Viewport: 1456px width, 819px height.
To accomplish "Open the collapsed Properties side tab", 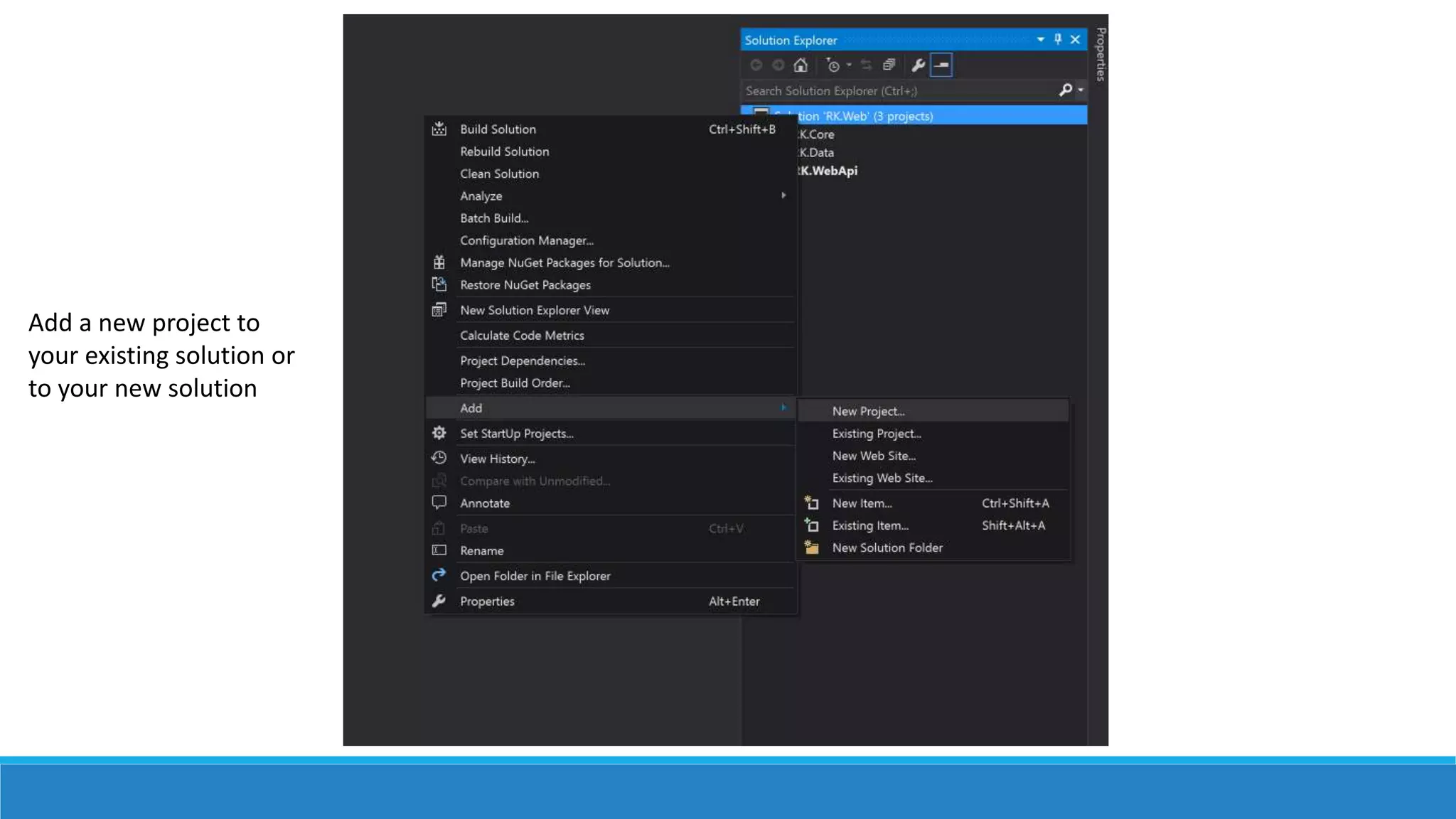I will coord(1100,54).
